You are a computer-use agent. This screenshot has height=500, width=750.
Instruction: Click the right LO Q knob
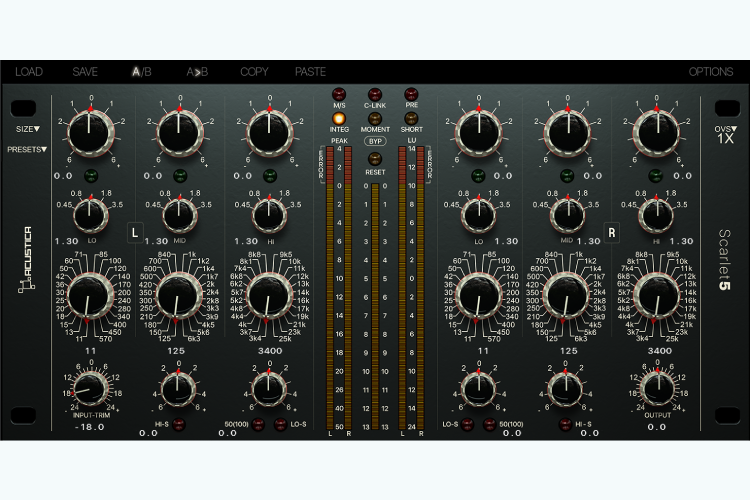pos(478,215)
